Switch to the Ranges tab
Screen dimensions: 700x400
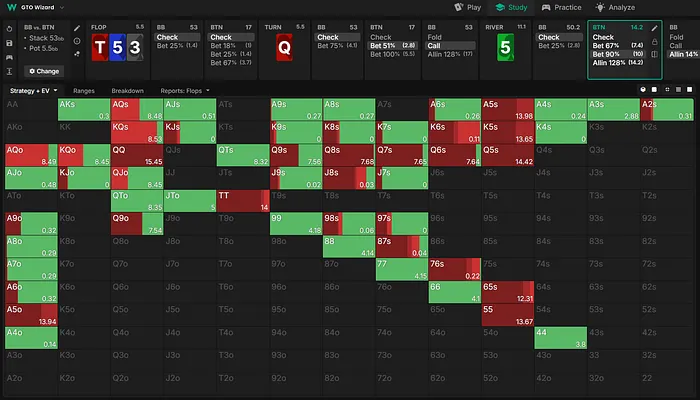point(84,90)
